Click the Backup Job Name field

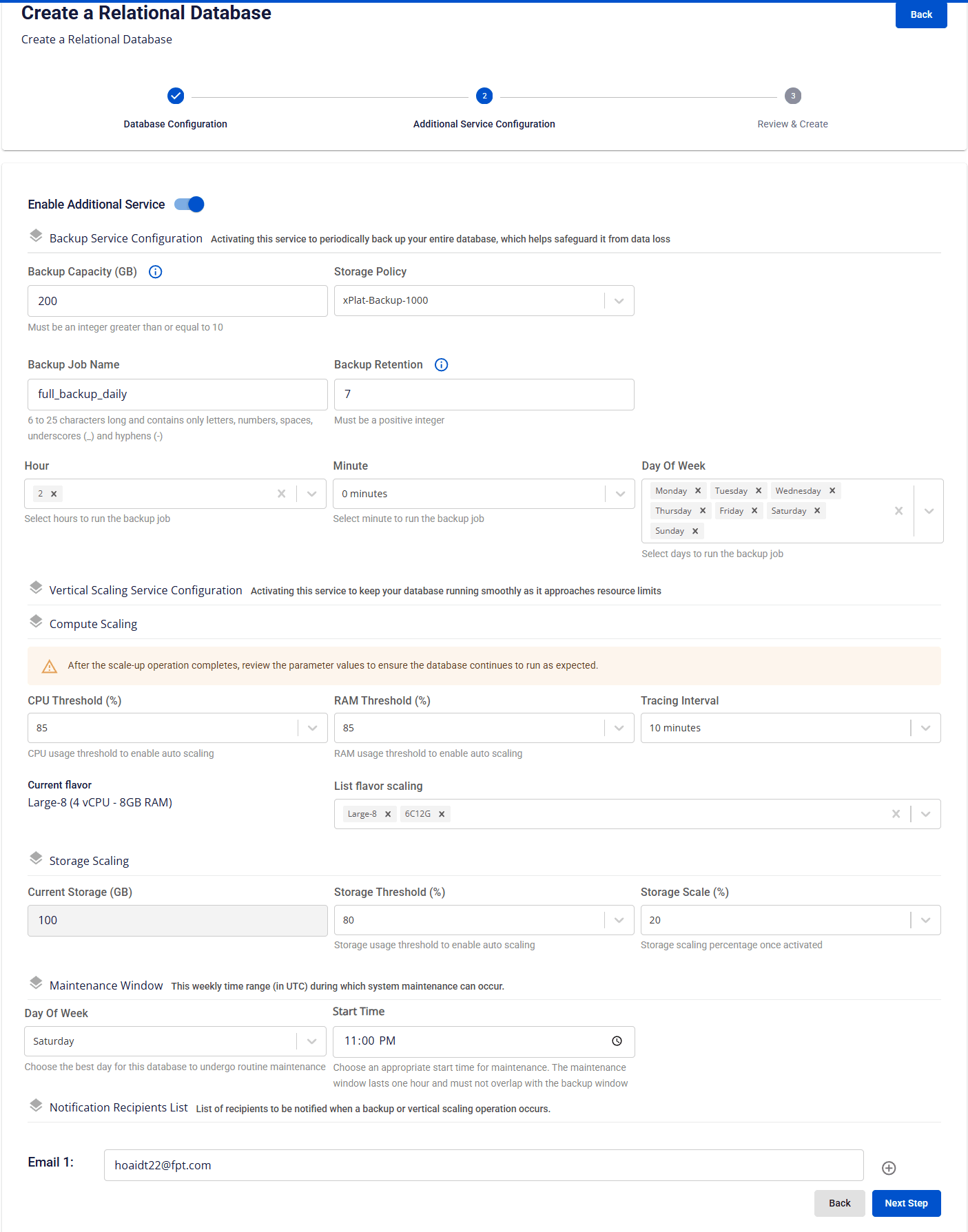178,395
